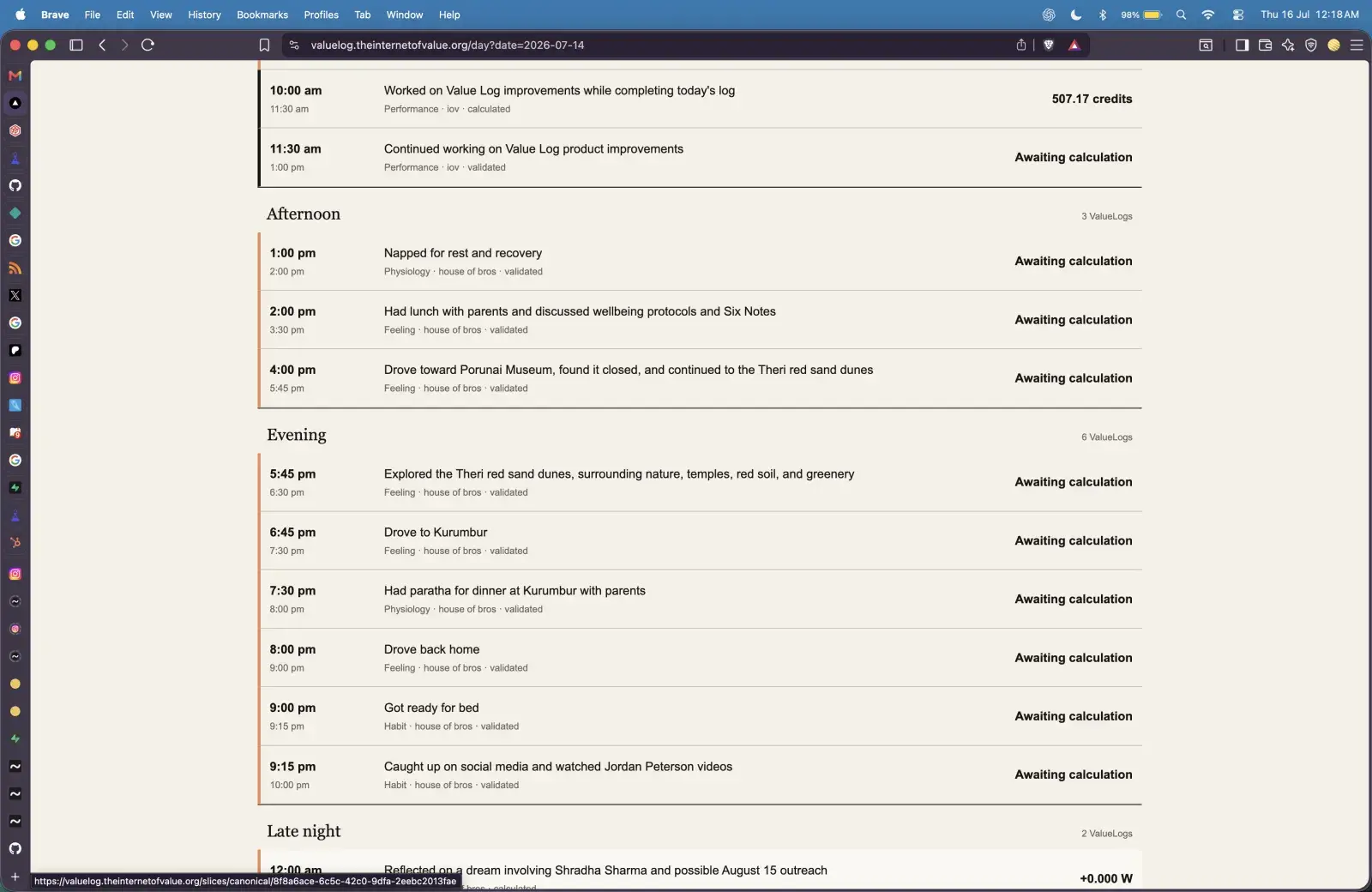The width and height of the screenshot is (1372, 892).
Task: Open the Window menu
Action: coord(405,15)
